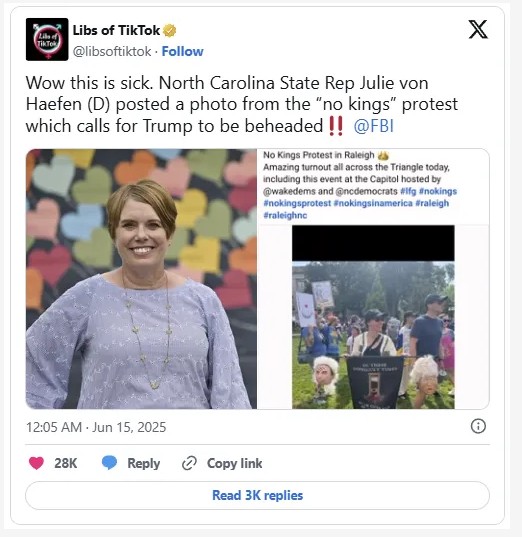This screenshot has width=522, height=537.
Task: Click the black redaction bar in image
Action: 373,243
